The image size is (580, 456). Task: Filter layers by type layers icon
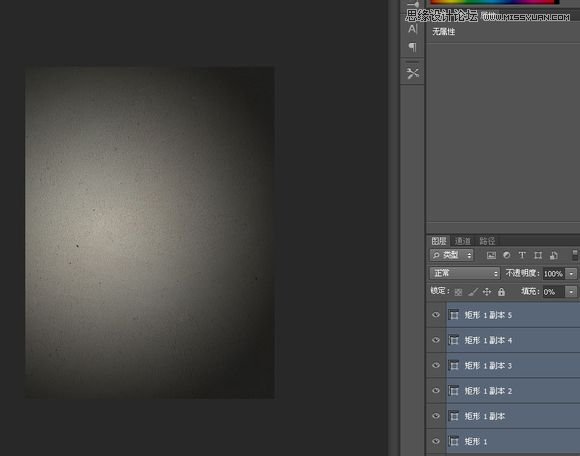coord(522,255)
